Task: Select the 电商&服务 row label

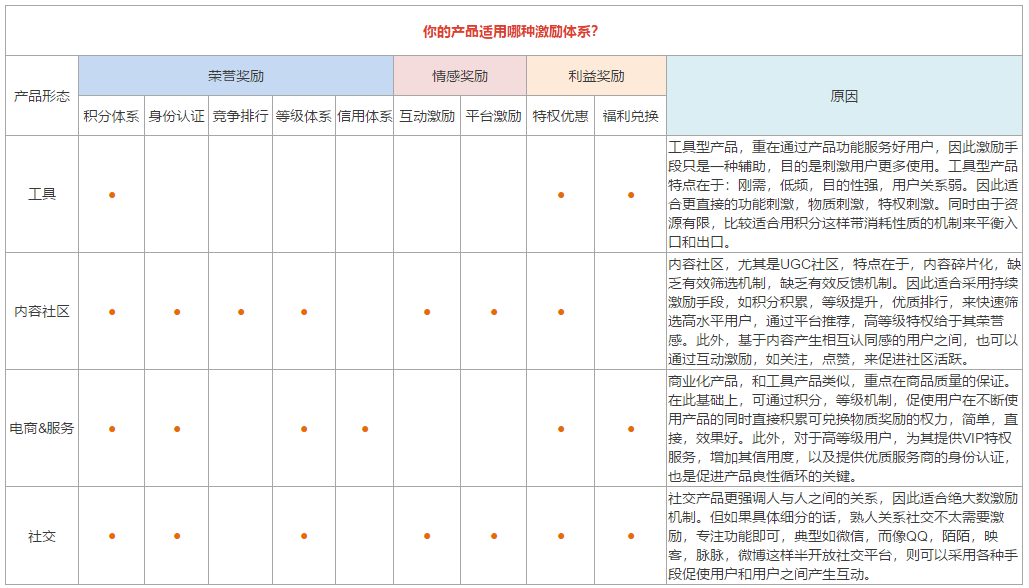Action: (42, 429)
